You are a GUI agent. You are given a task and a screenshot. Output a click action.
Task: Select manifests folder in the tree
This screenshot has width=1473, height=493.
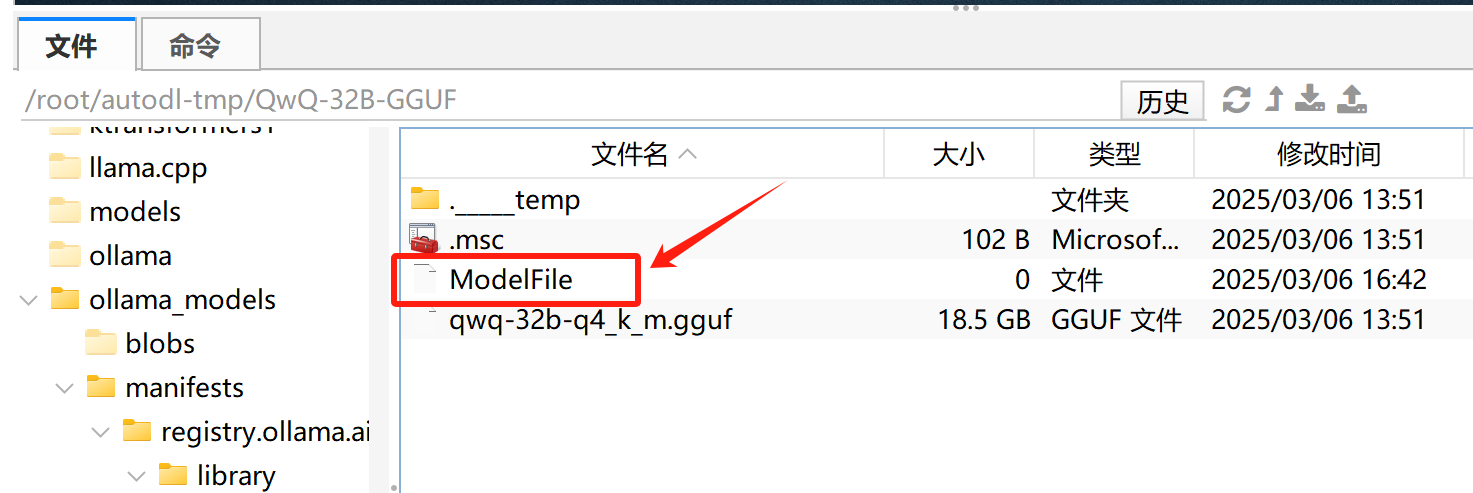click(x=184, y=388)
